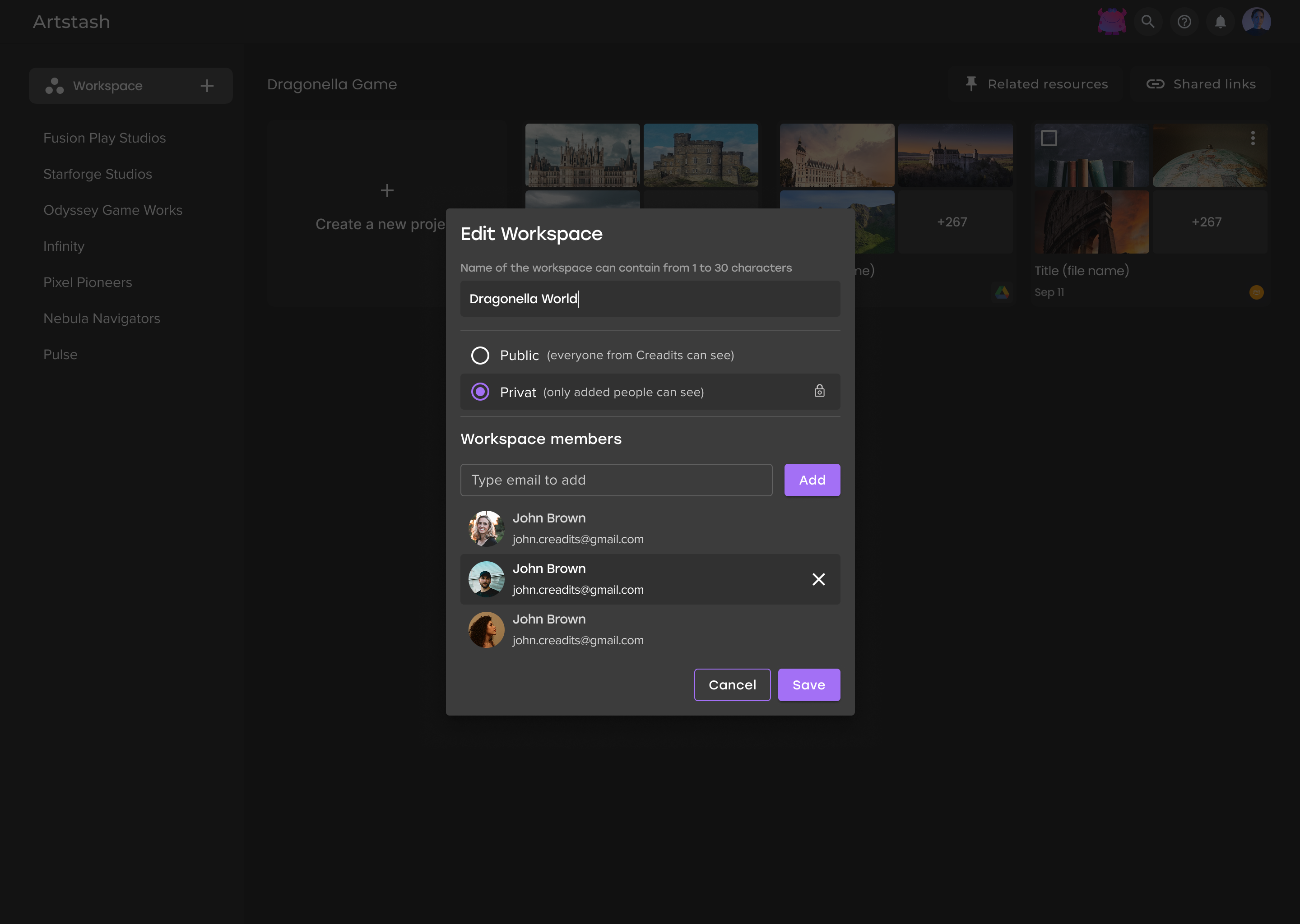Image resolution: width=1300 pixels, height=924 pixels.
Task: Click the plus icon beside Workspace
Action: (207, 86)
